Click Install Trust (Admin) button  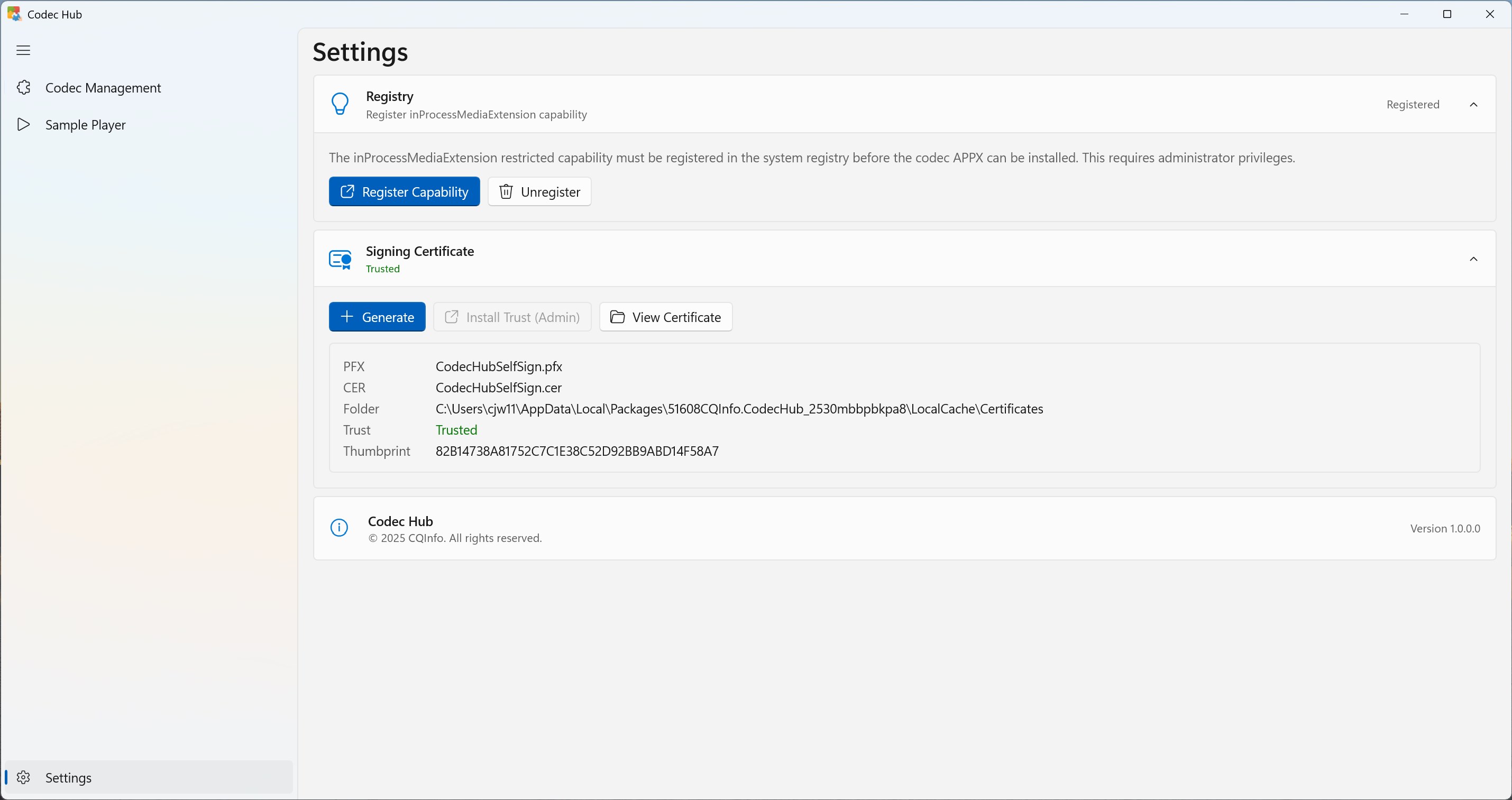[512, 317]
